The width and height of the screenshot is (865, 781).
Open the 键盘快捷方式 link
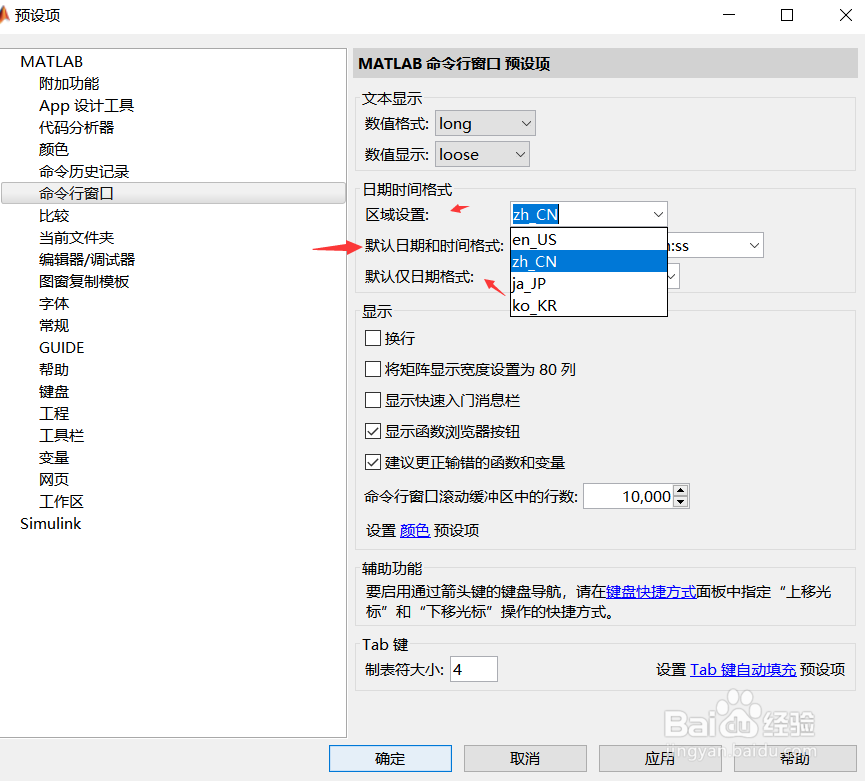pyautogui.click(x=651, y=592)
